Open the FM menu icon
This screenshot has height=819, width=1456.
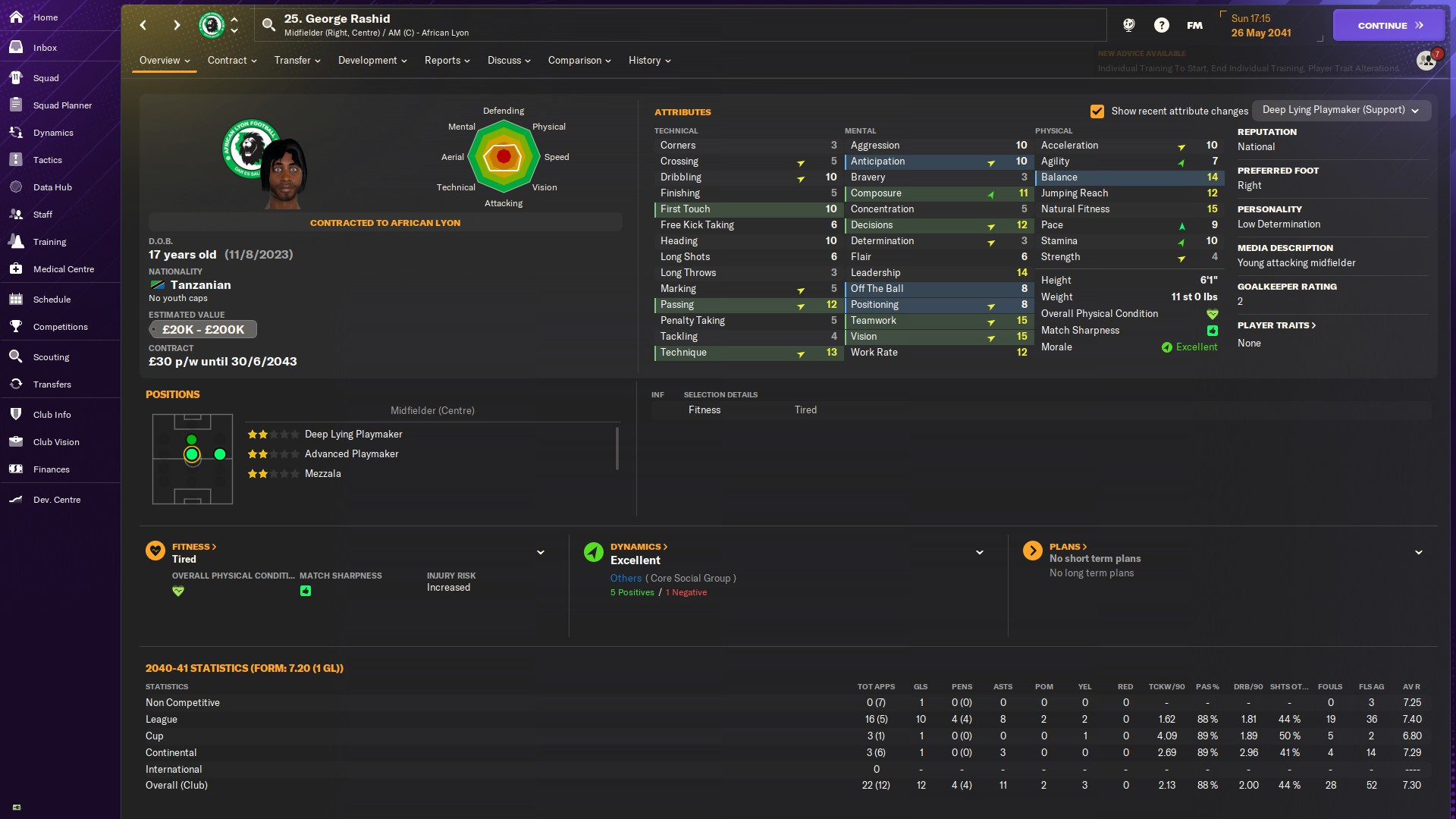click(1194, 25)
